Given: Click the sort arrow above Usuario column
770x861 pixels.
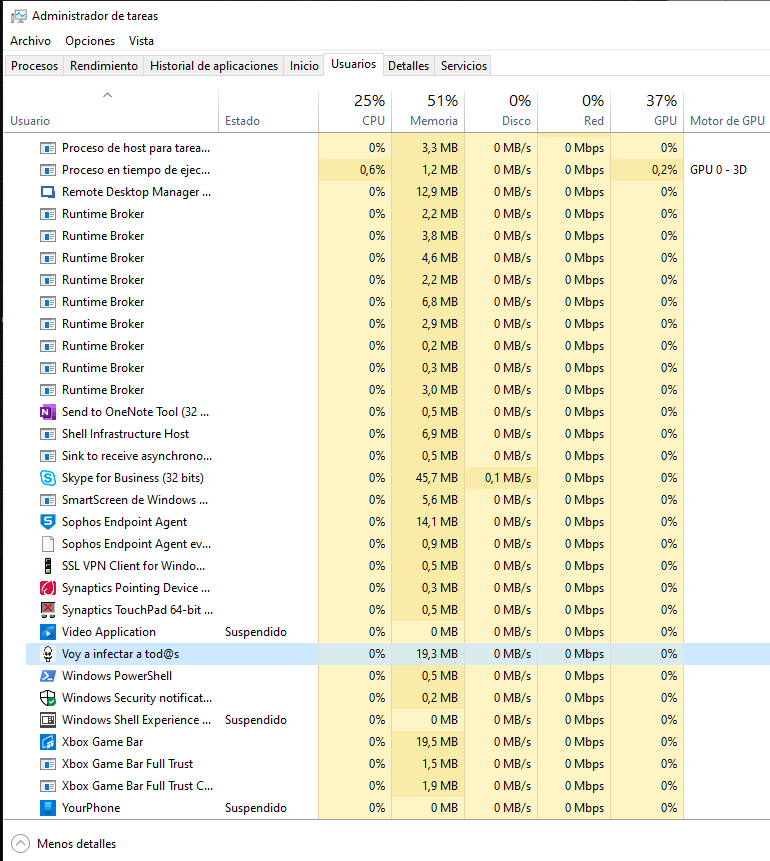Looking at the screenshot, I should (x=108, y=96).
